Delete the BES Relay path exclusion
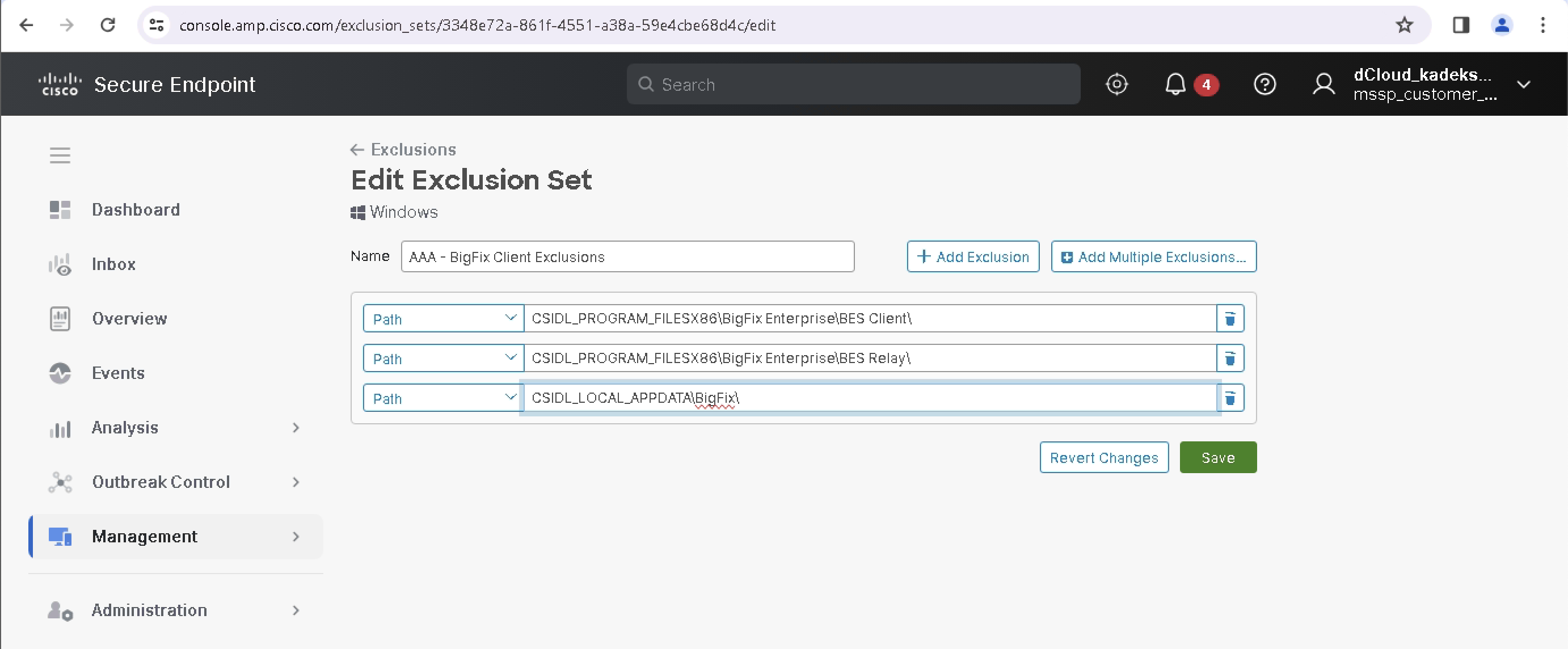The width and height of the screenshot is (1568, 649). pos(1229,358)
